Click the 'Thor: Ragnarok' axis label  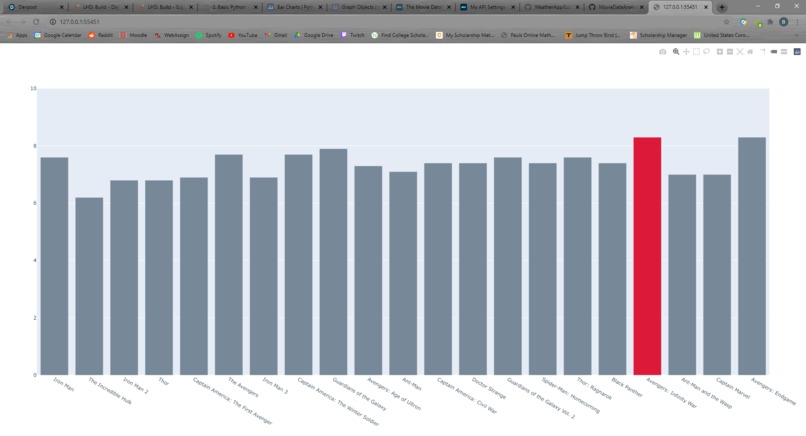click(x=595, y=388)
